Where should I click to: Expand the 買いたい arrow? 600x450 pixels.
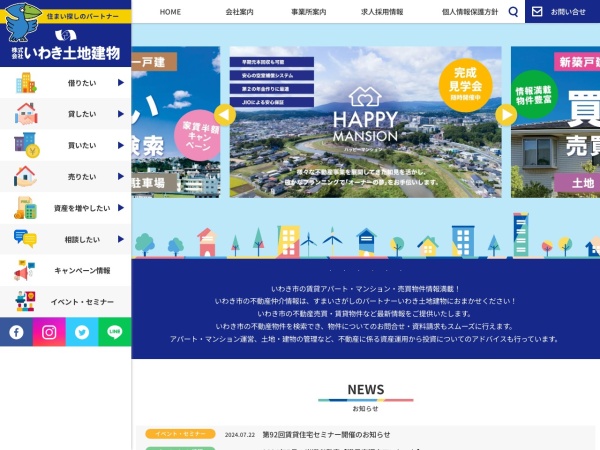pos(121,145)
